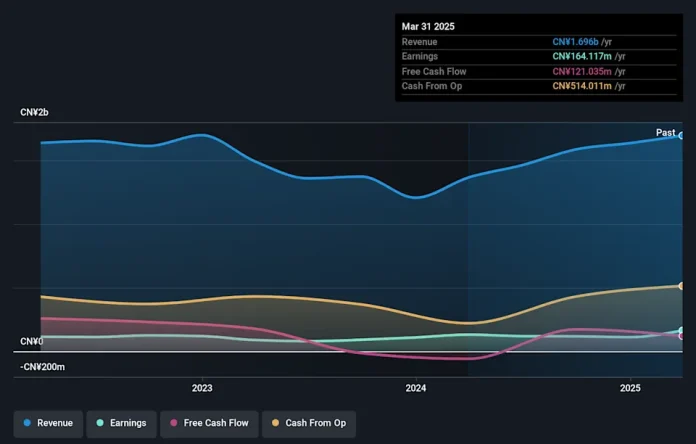This screenshot has width=696, height=444.
Task: Toggle the Revenue series in the legend
Action: click(x=47, y=423)
